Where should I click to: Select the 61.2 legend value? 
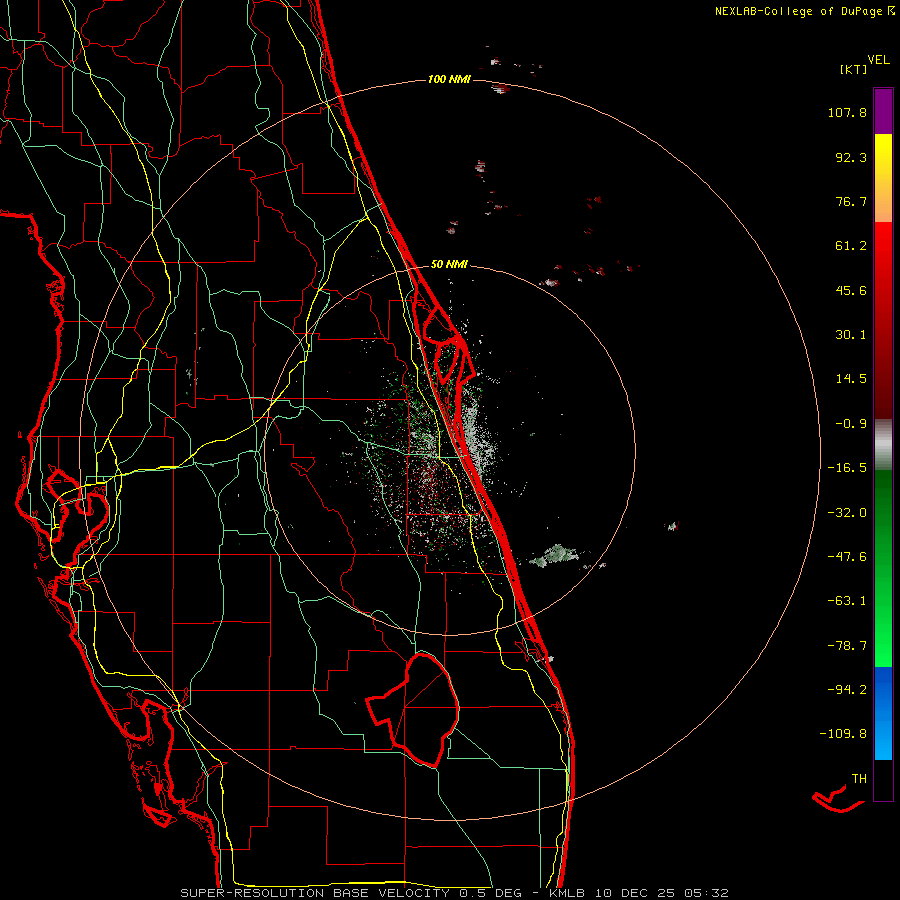click(x=851, y=246)
